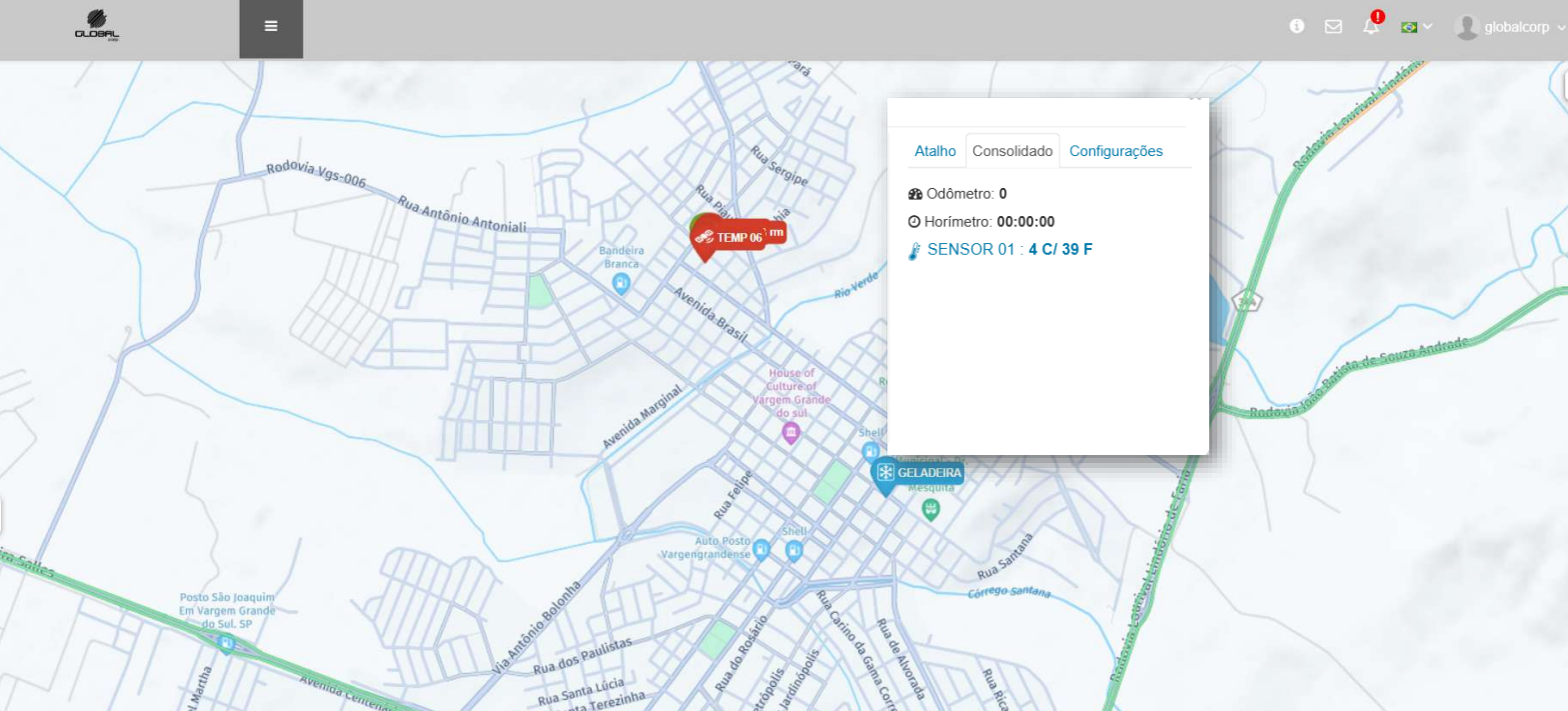This screenshot has height=711, width=1568.
Task: Expand the Brazil flag language dropdown
Action: (x=1416, y=27)
